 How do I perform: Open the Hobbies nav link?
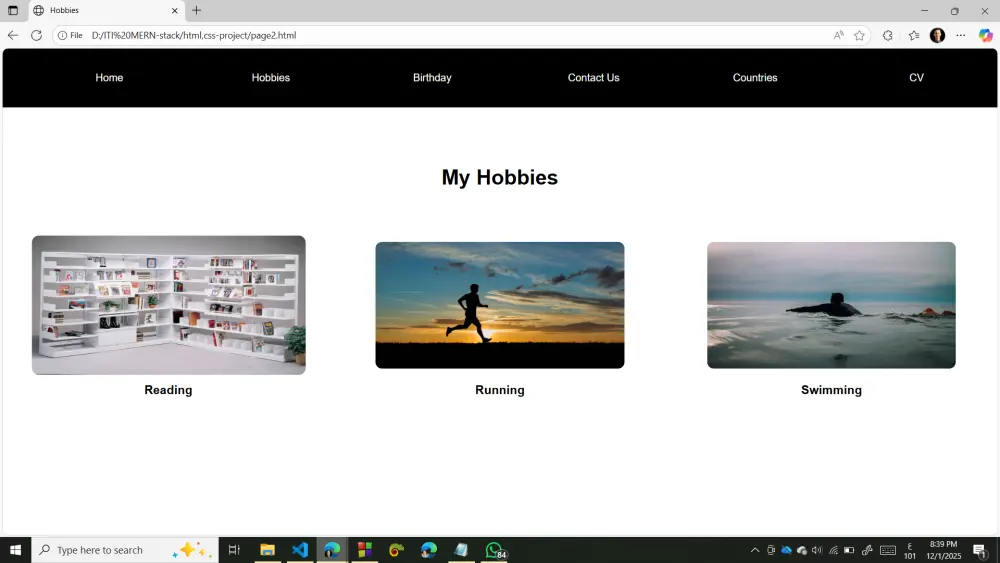coord(270,78)
